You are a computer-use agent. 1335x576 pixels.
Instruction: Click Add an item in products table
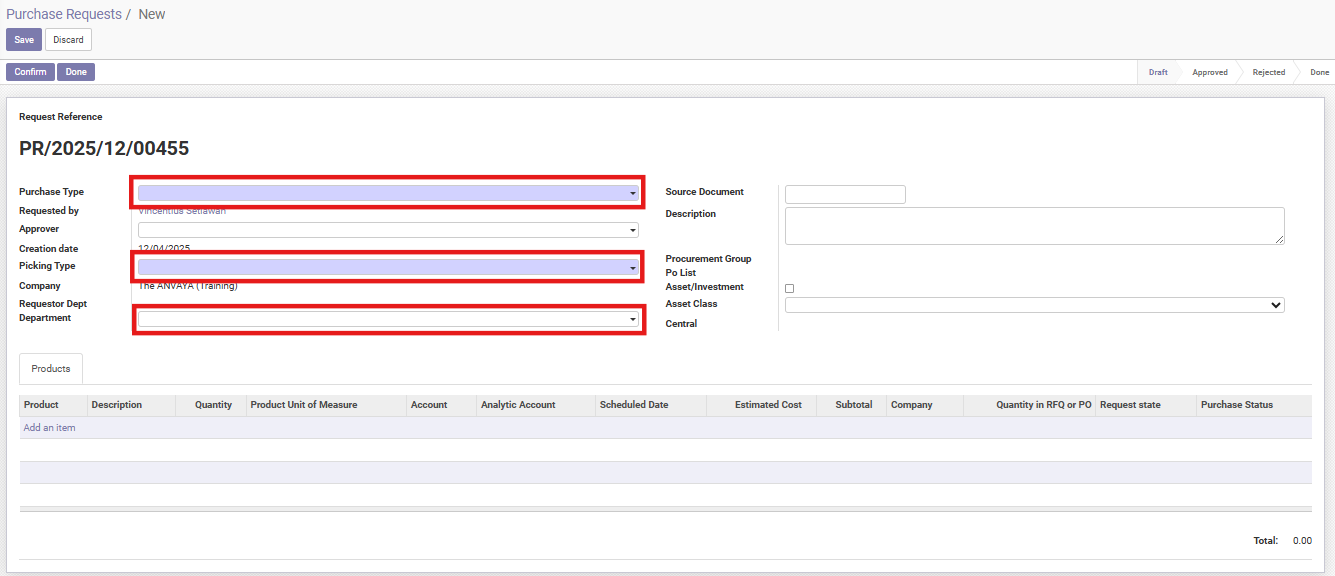click(x=49, y=428)
